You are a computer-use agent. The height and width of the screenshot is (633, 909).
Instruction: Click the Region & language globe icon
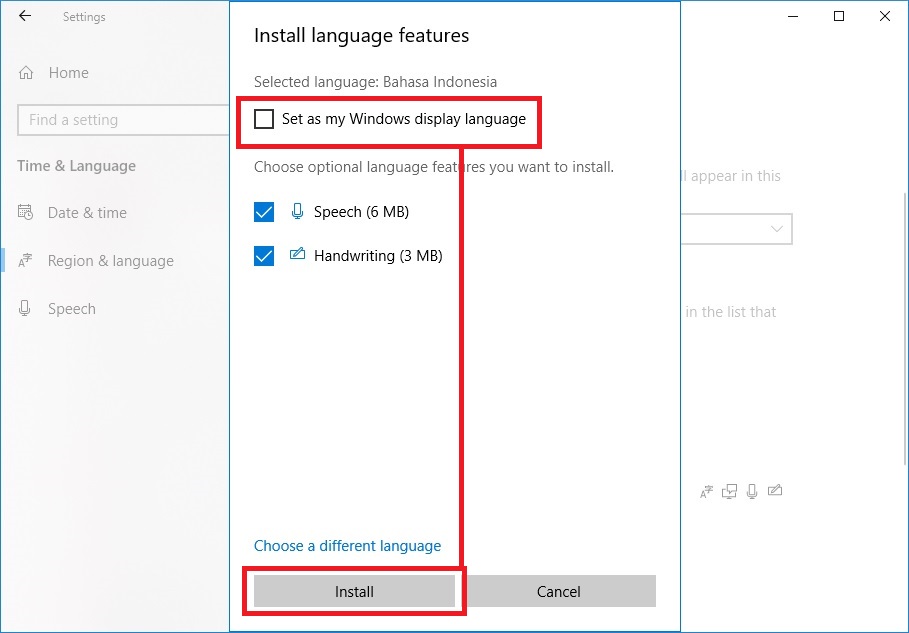click(x=24, y=261)
